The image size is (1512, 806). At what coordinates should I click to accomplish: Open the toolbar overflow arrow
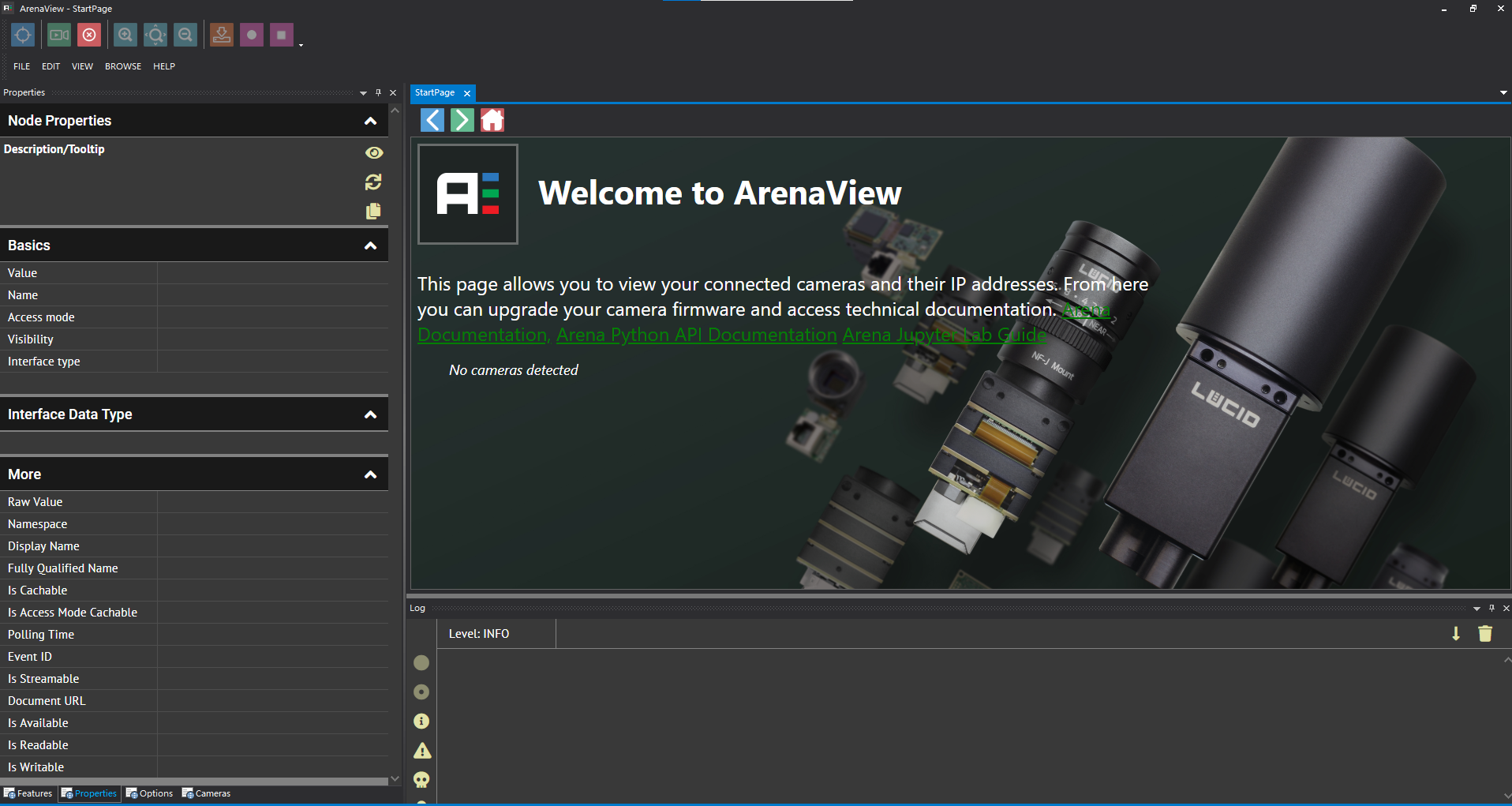[301, 45]
